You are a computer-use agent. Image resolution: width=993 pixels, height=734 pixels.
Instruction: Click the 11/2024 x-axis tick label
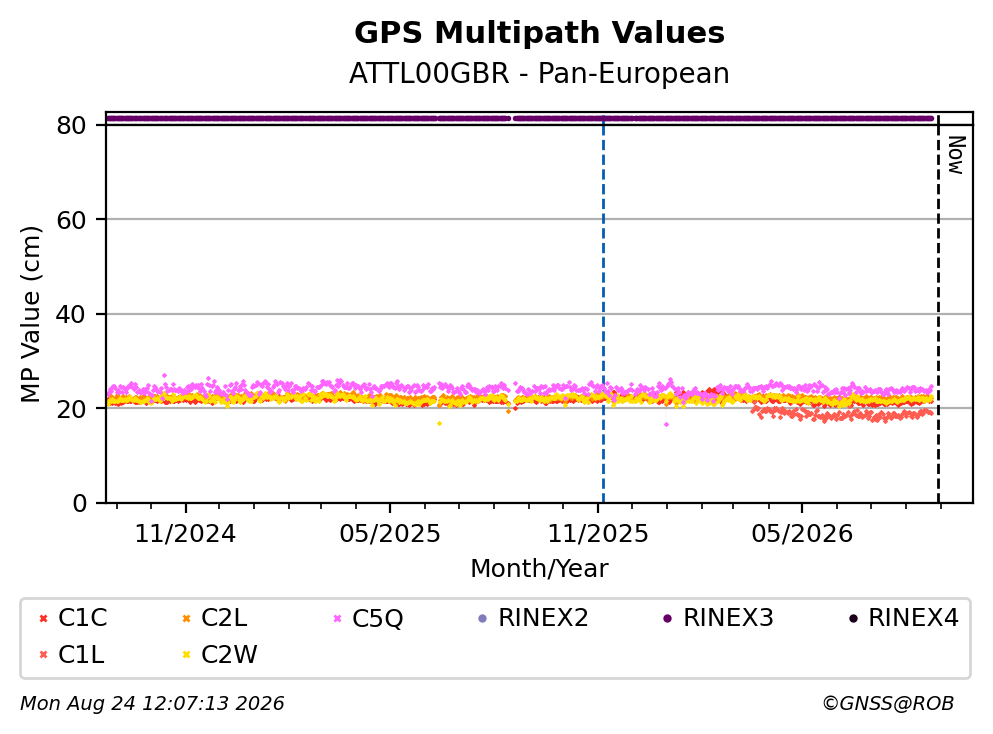pos(185,534)
